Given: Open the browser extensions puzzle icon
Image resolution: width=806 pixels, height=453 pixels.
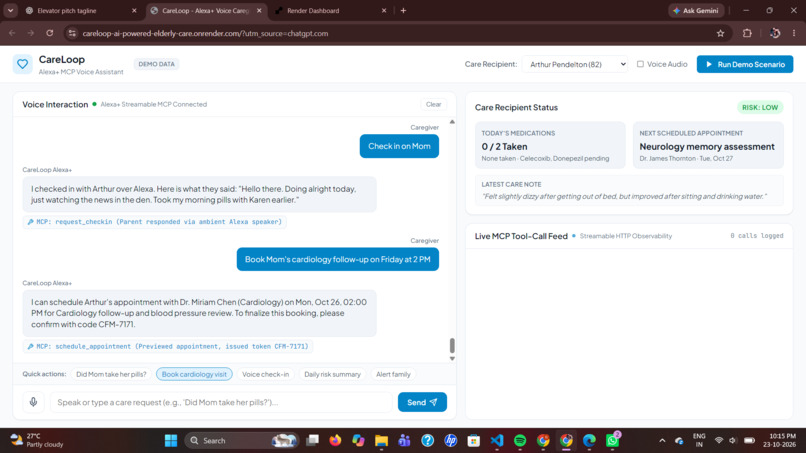Looking at the screenshot, I should (x=747, y=33).
